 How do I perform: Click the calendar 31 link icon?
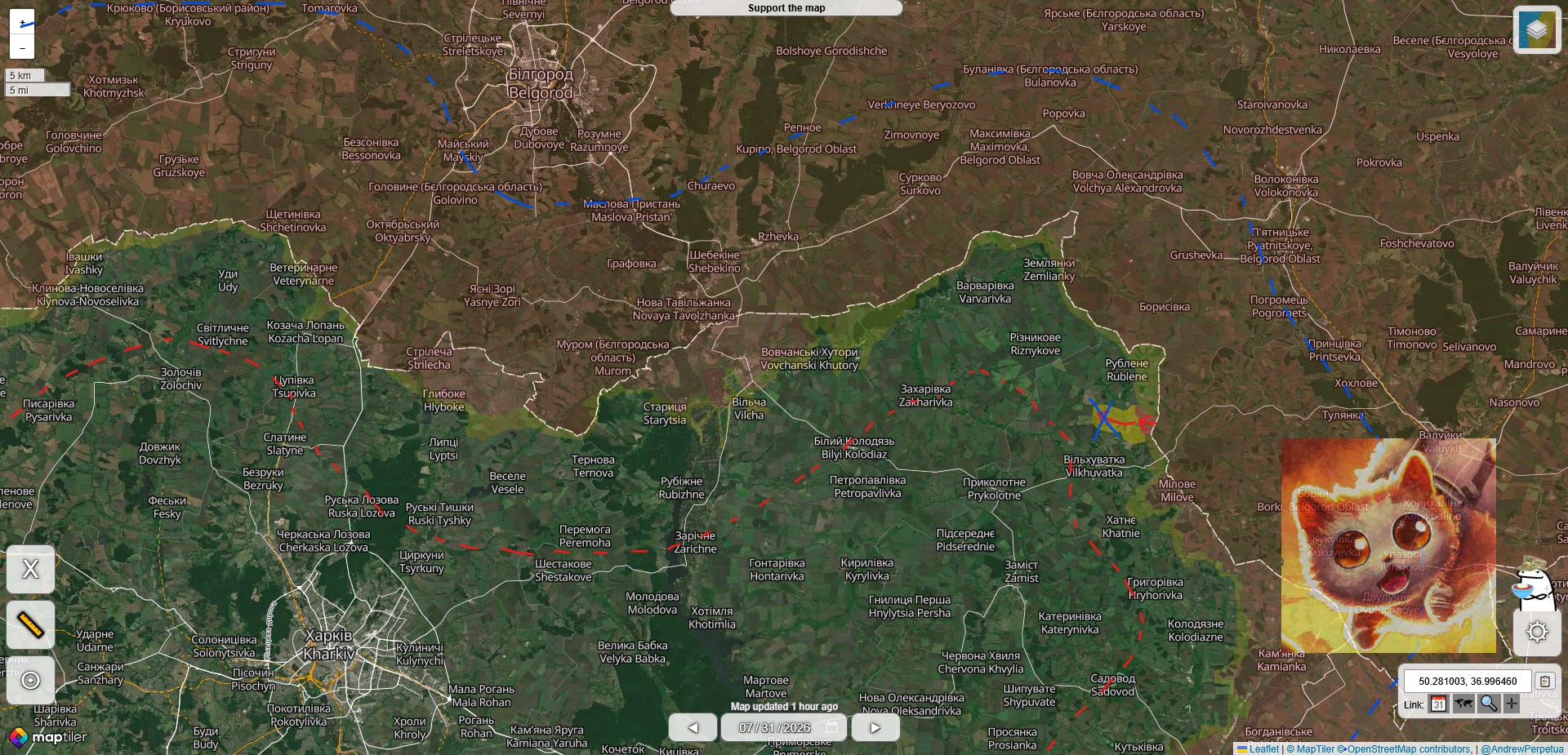tap(1439, 704)
